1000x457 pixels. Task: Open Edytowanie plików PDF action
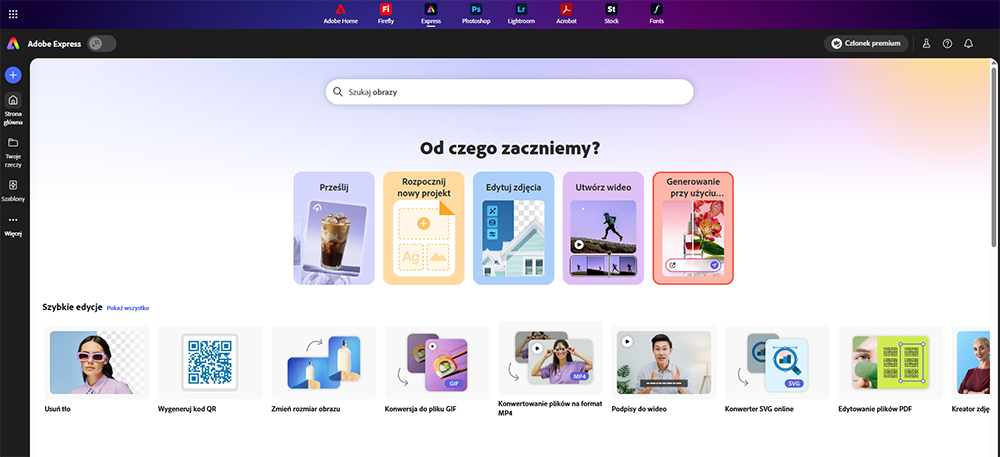pos(891,362)
